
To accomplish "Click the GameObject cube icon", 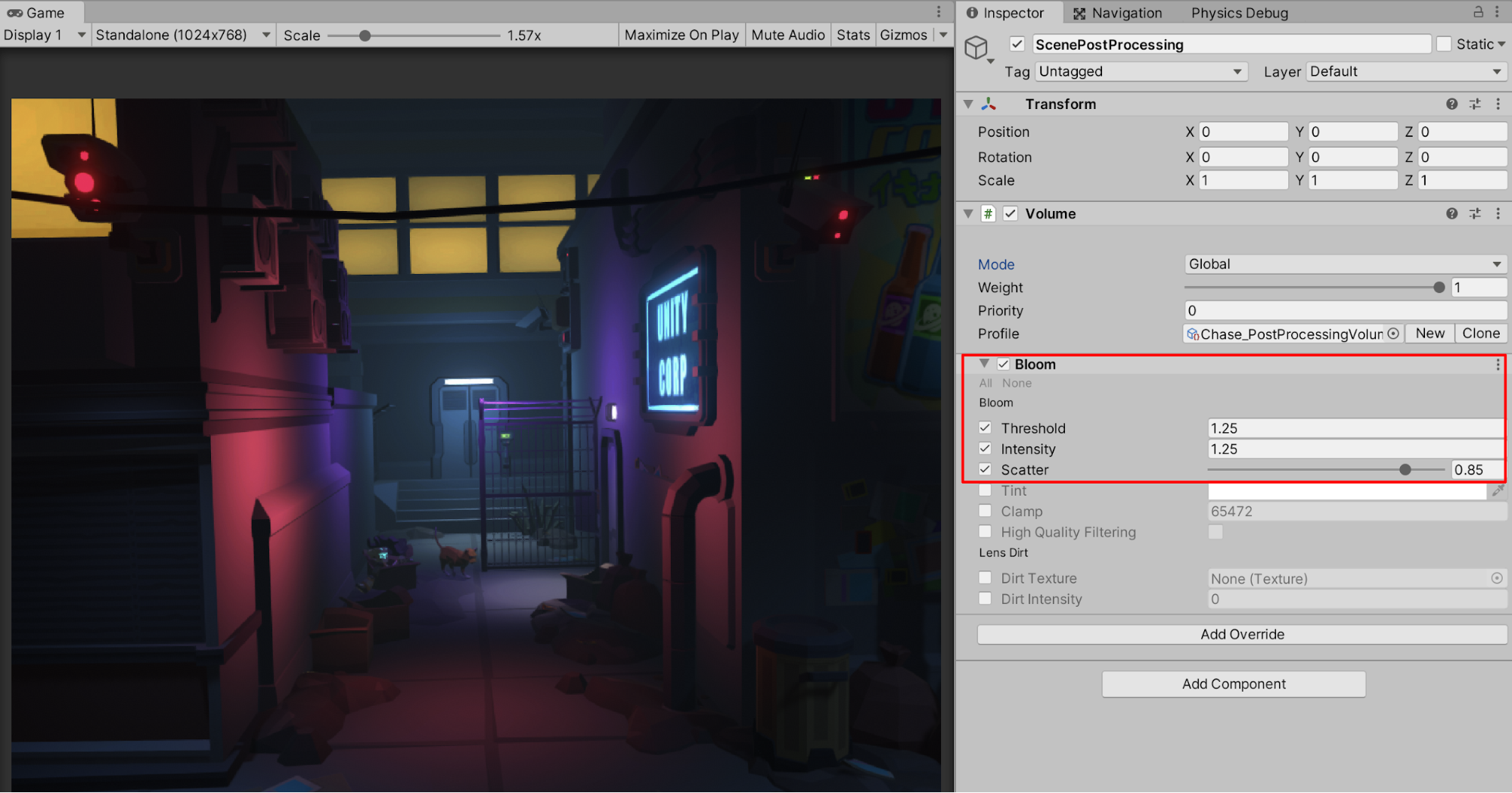I will 976,48.
